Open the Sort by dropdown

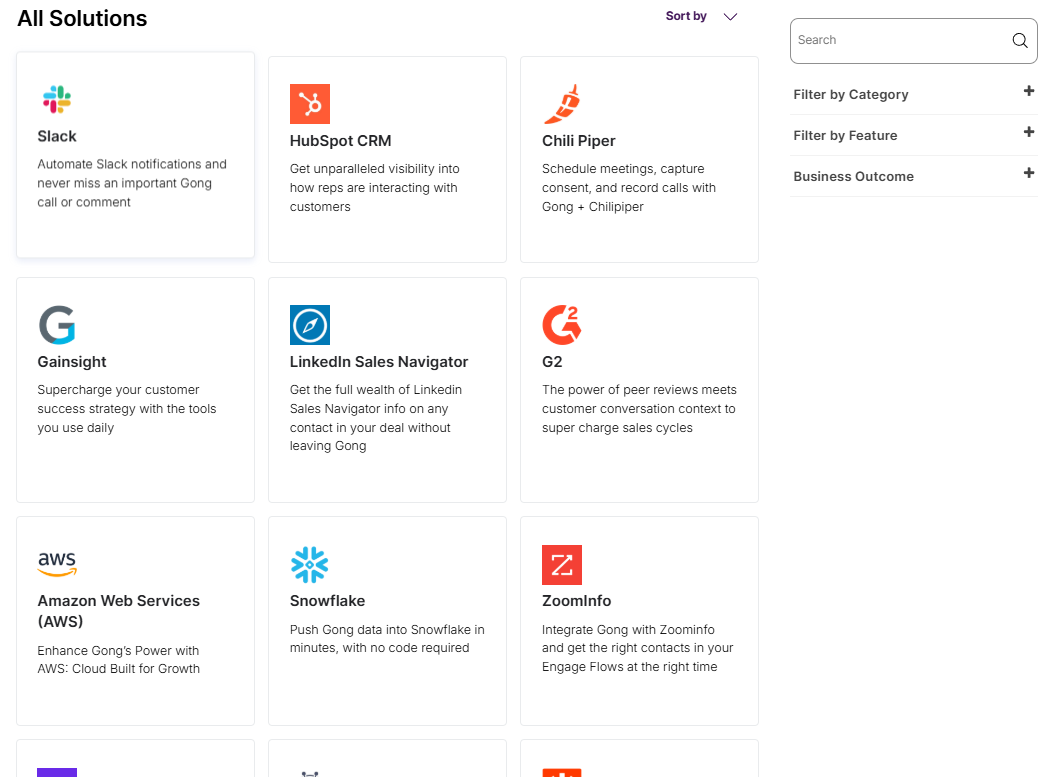(x=701, y=16)
